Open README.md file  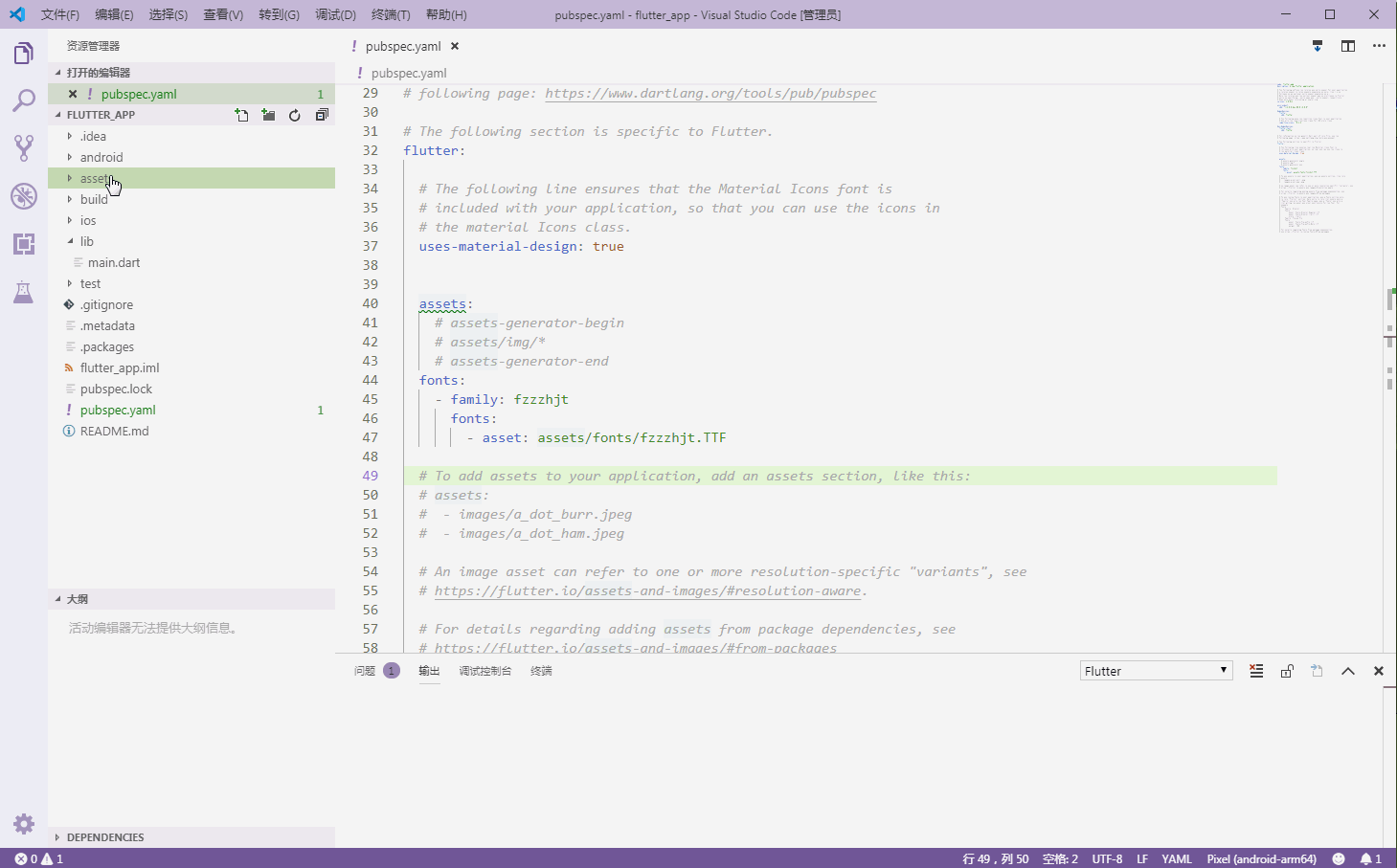pos(192,431)
